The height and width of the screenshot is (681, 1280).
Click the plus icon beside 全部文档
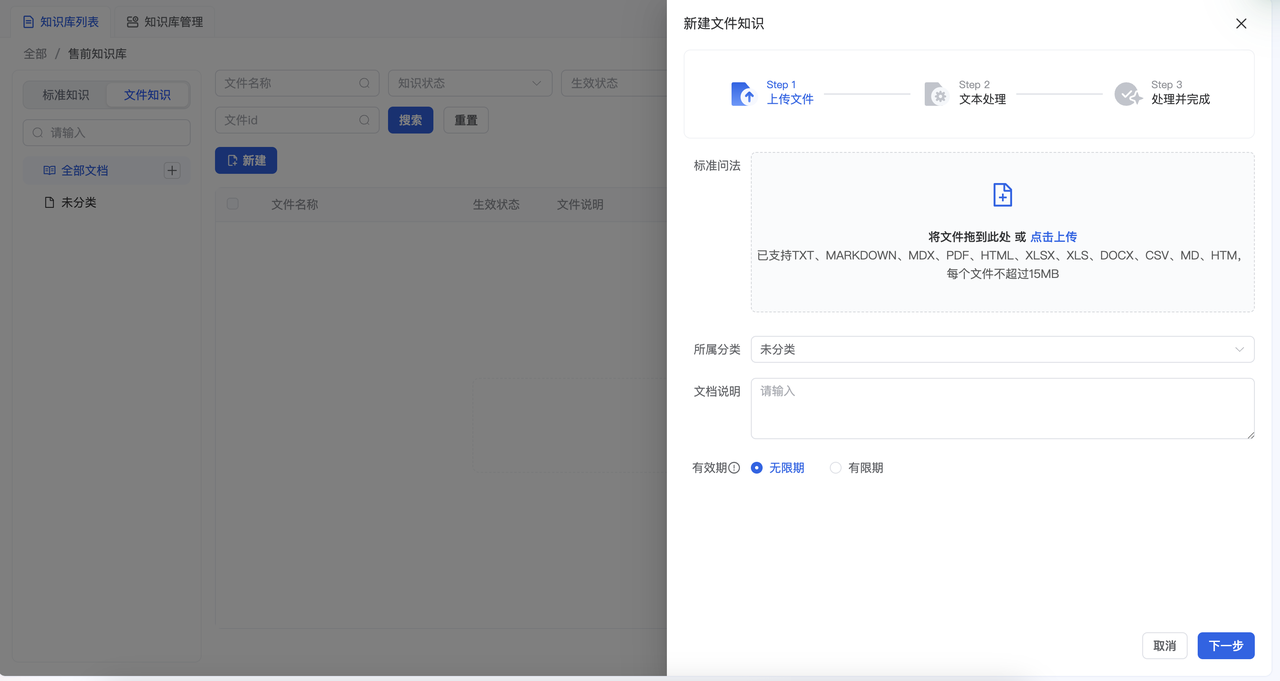172,171
